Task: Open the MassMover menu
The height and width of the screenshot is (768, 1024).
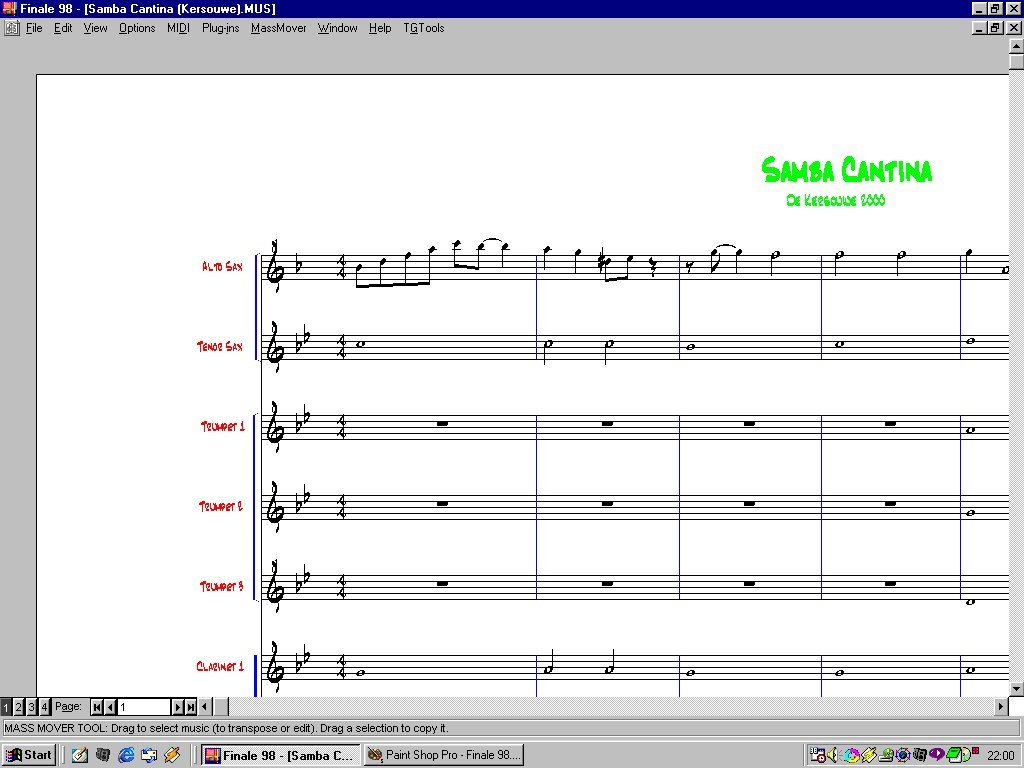Action: coord(278,28)
